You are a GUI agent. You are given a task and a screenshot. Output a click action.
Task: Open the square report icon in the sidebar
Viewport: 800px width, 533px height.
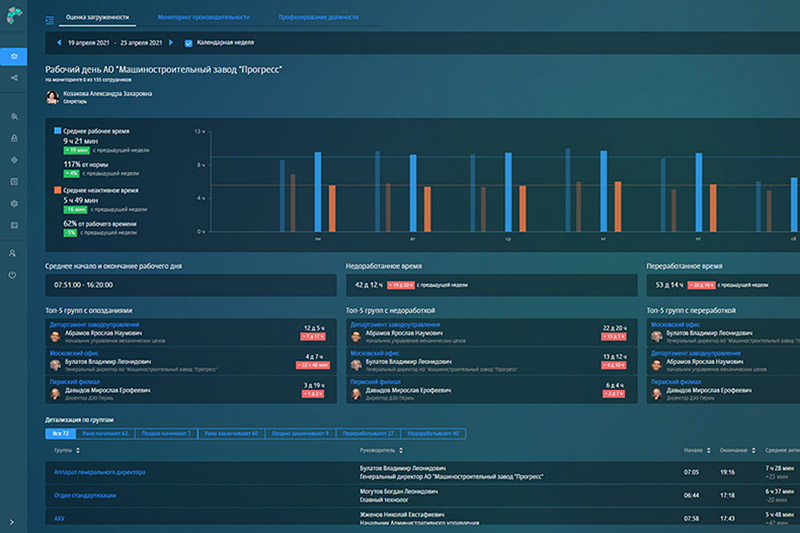pos(14,182)
